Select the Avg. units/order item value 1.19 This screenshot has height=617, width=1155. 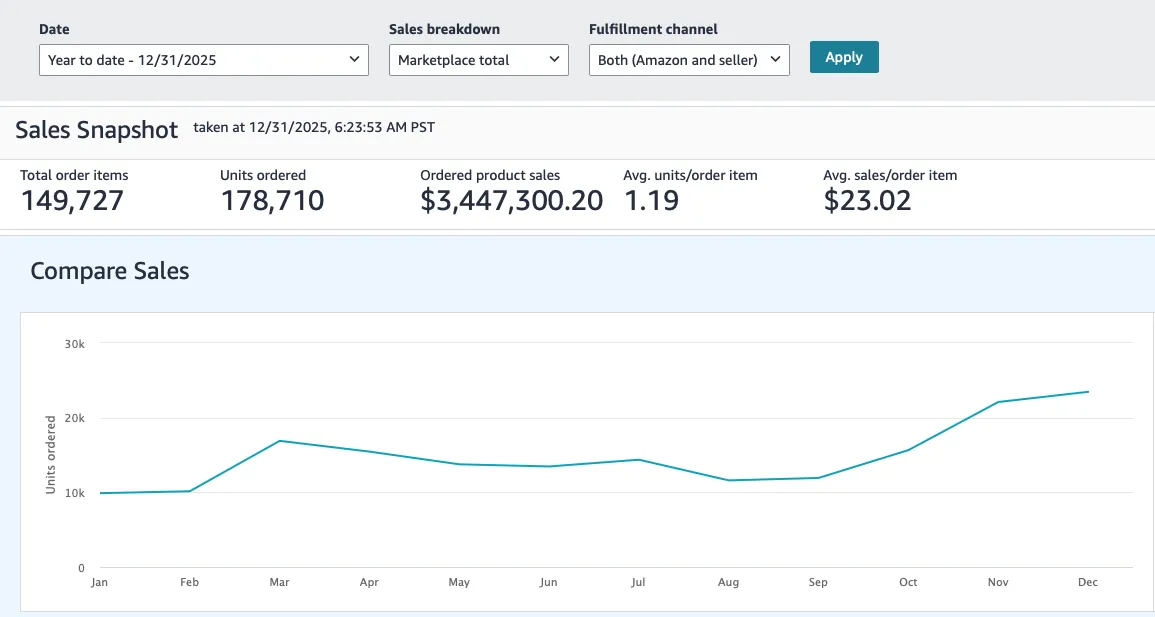coord(651,201)
